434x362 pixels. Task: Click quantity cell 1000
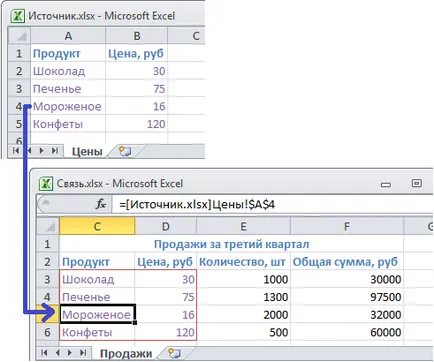244,279
